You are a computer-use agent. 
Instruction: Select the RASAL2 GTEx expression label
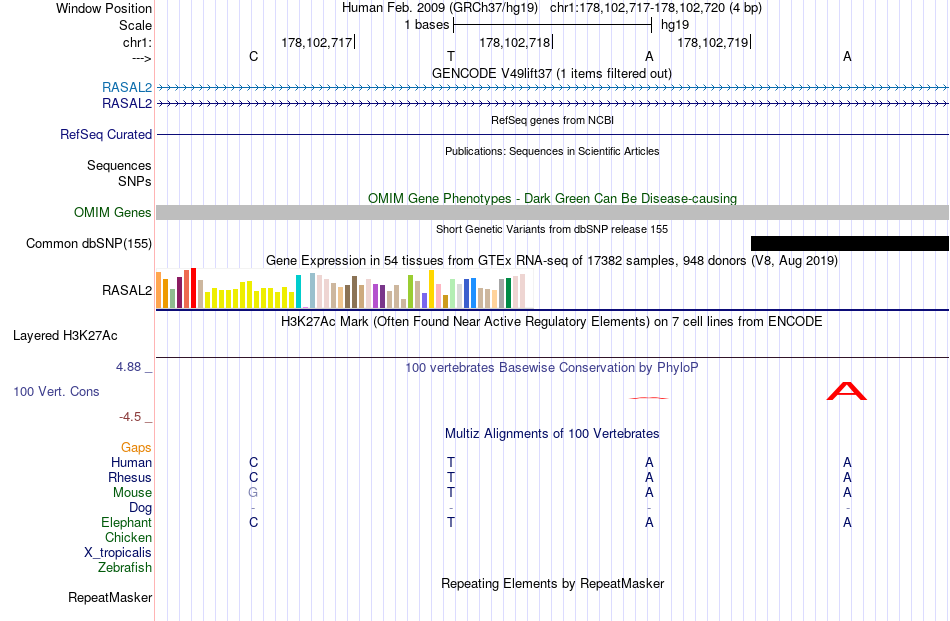pos(127,290)
